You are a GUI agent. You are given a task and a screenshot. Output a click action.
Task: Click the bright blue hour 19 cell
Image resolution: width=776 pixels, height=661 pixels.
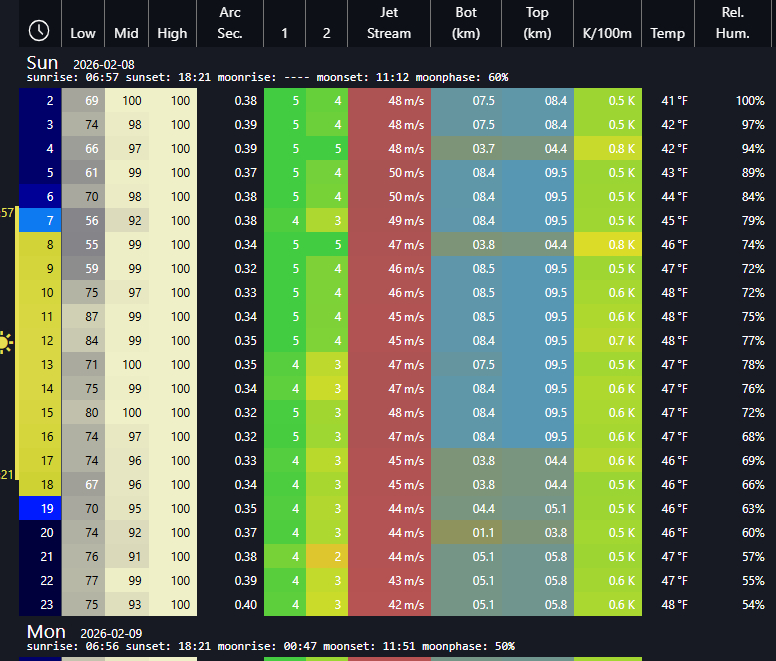point(40,508)
